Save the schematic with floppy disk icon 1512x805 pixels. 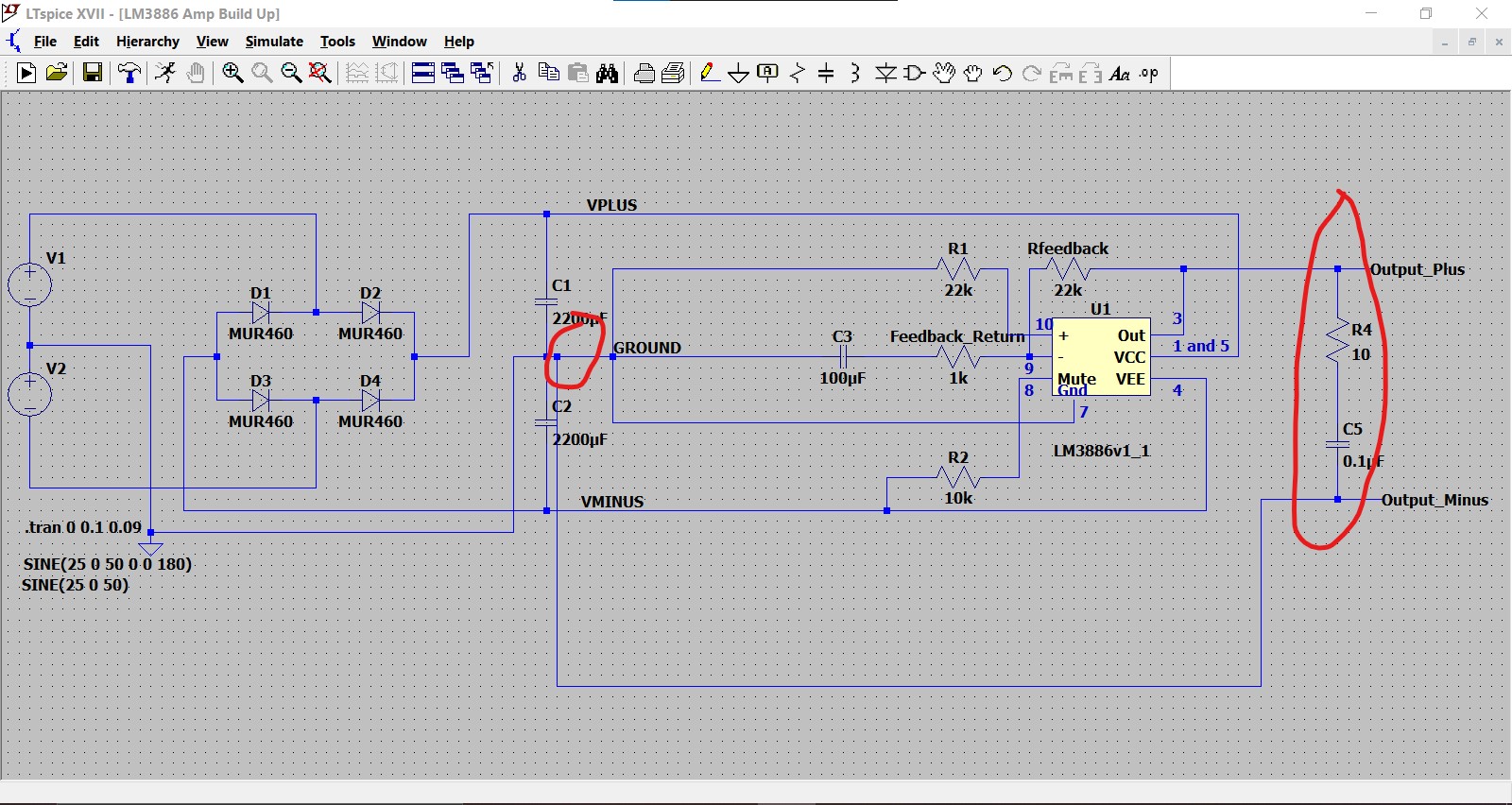point(93,73)
